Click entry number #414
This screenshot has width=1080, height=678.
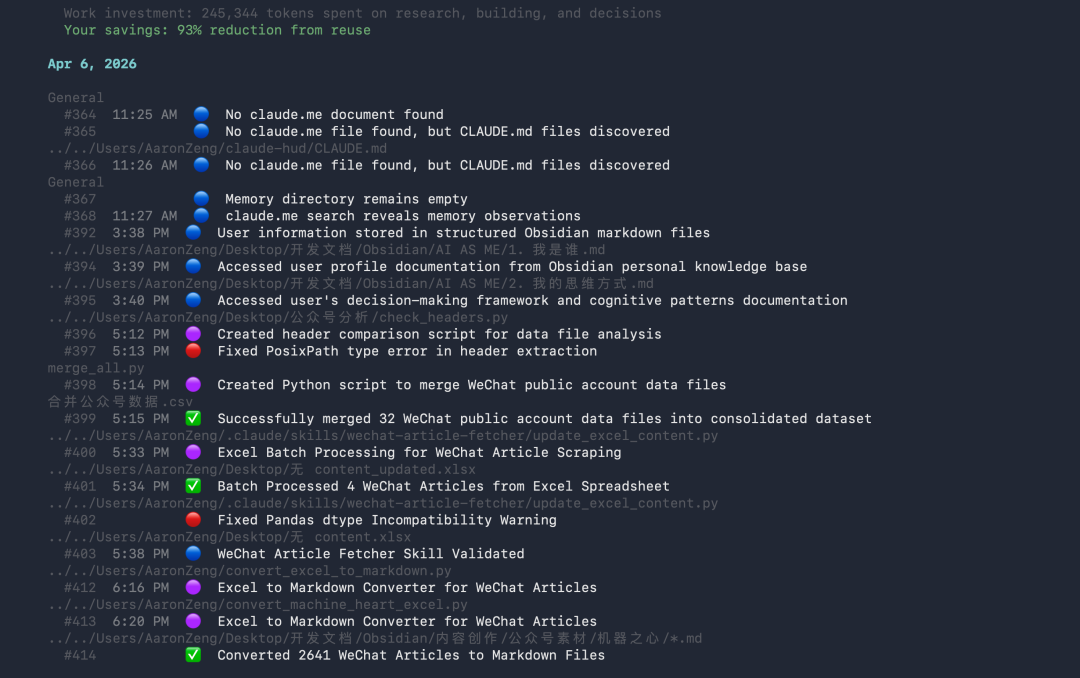click(x=80, y=655)
